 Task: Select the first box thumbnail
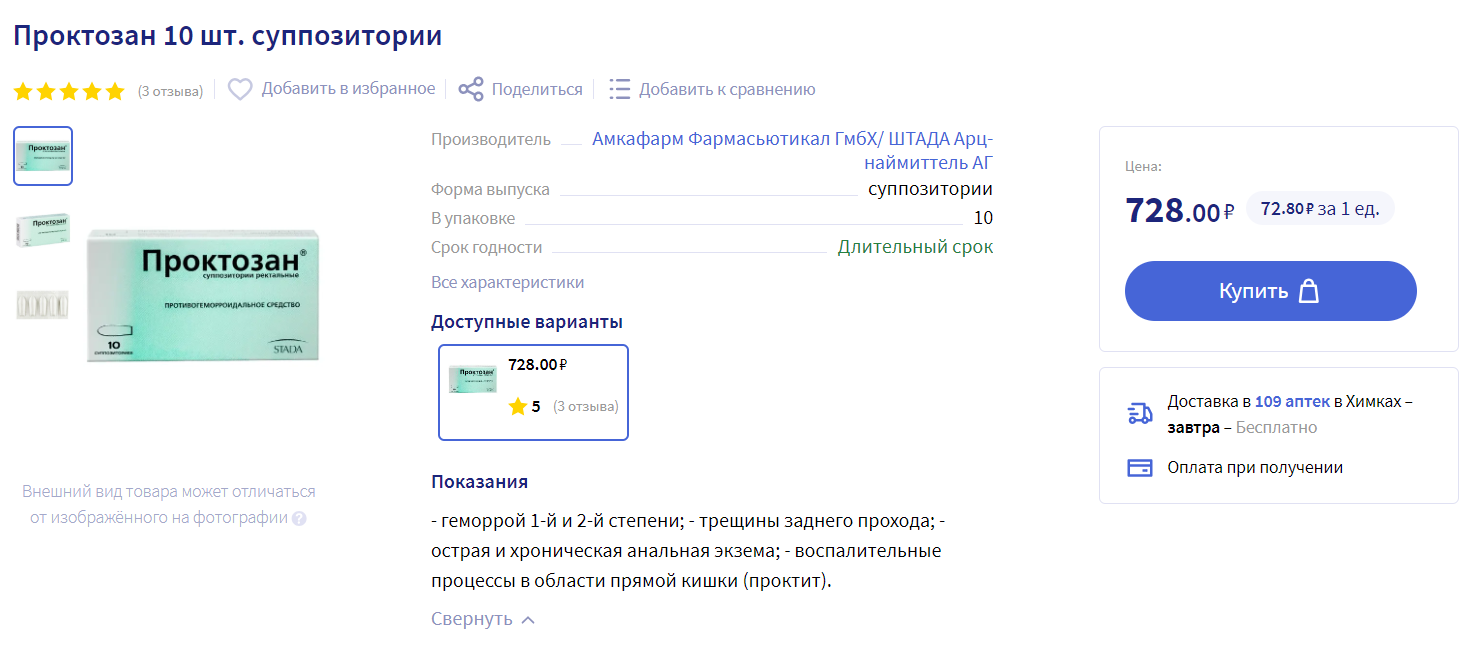coord(43,156)
